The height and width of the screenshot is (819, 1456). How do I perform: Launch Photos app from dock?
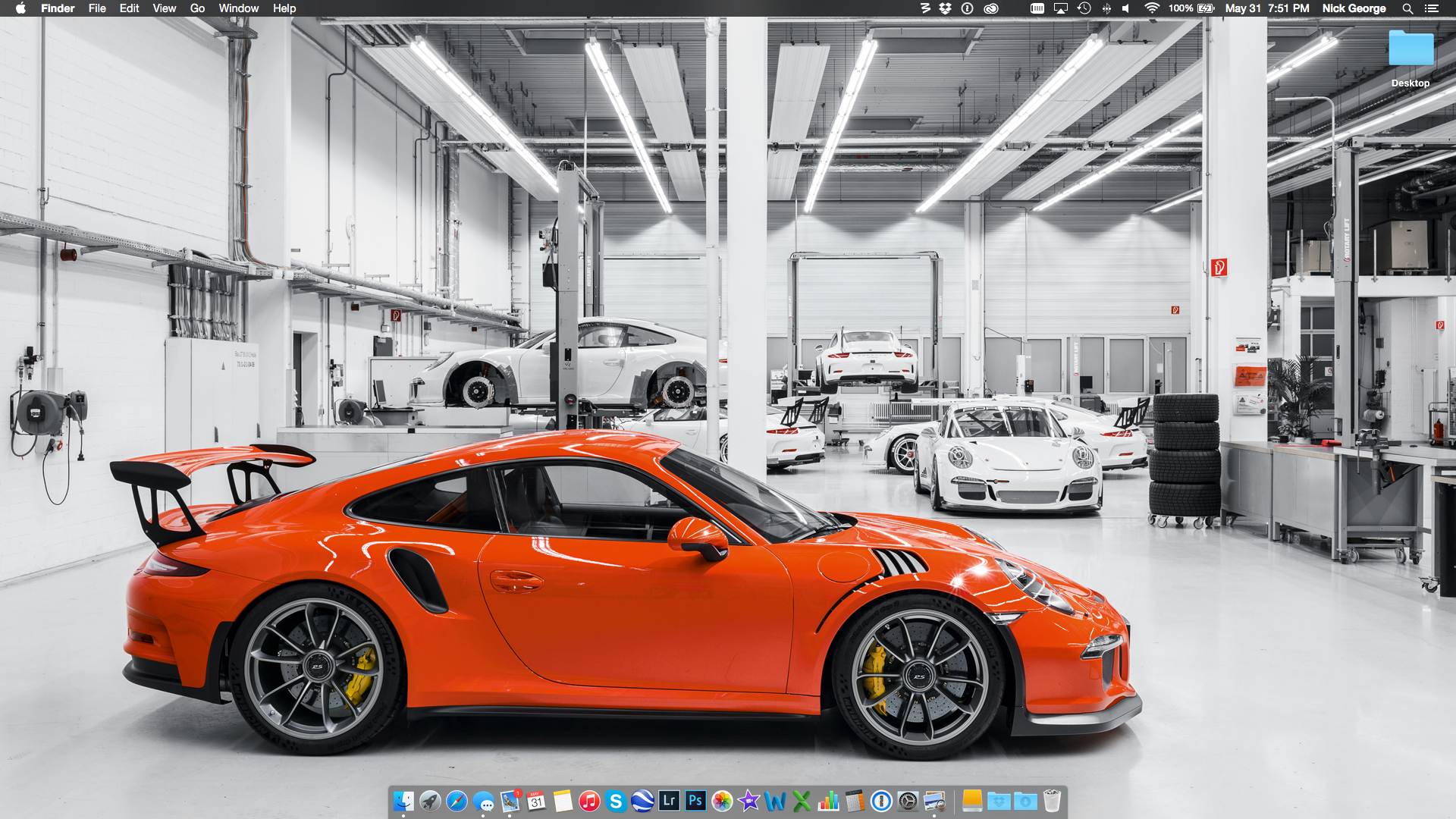(722, 801)
